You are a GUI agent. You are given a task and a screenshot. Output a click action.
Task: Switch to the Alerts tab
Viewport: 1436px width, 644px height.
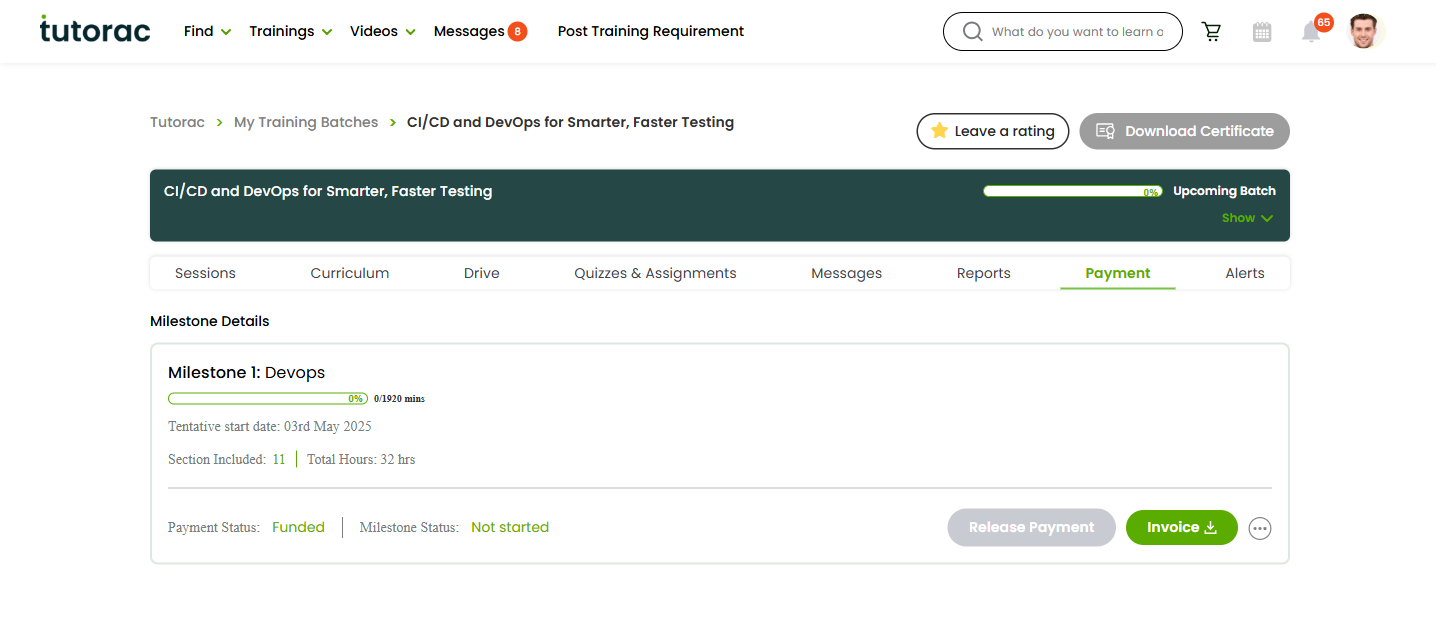click(x=1245, y=273)
